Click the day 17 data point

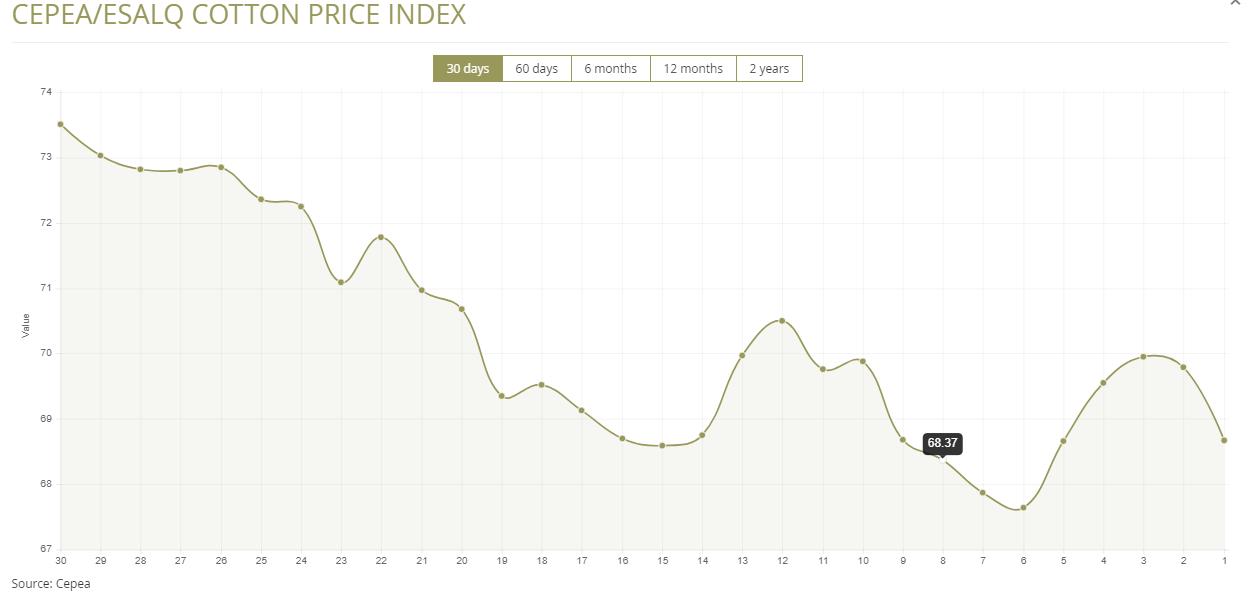click(x=581, y=410)
